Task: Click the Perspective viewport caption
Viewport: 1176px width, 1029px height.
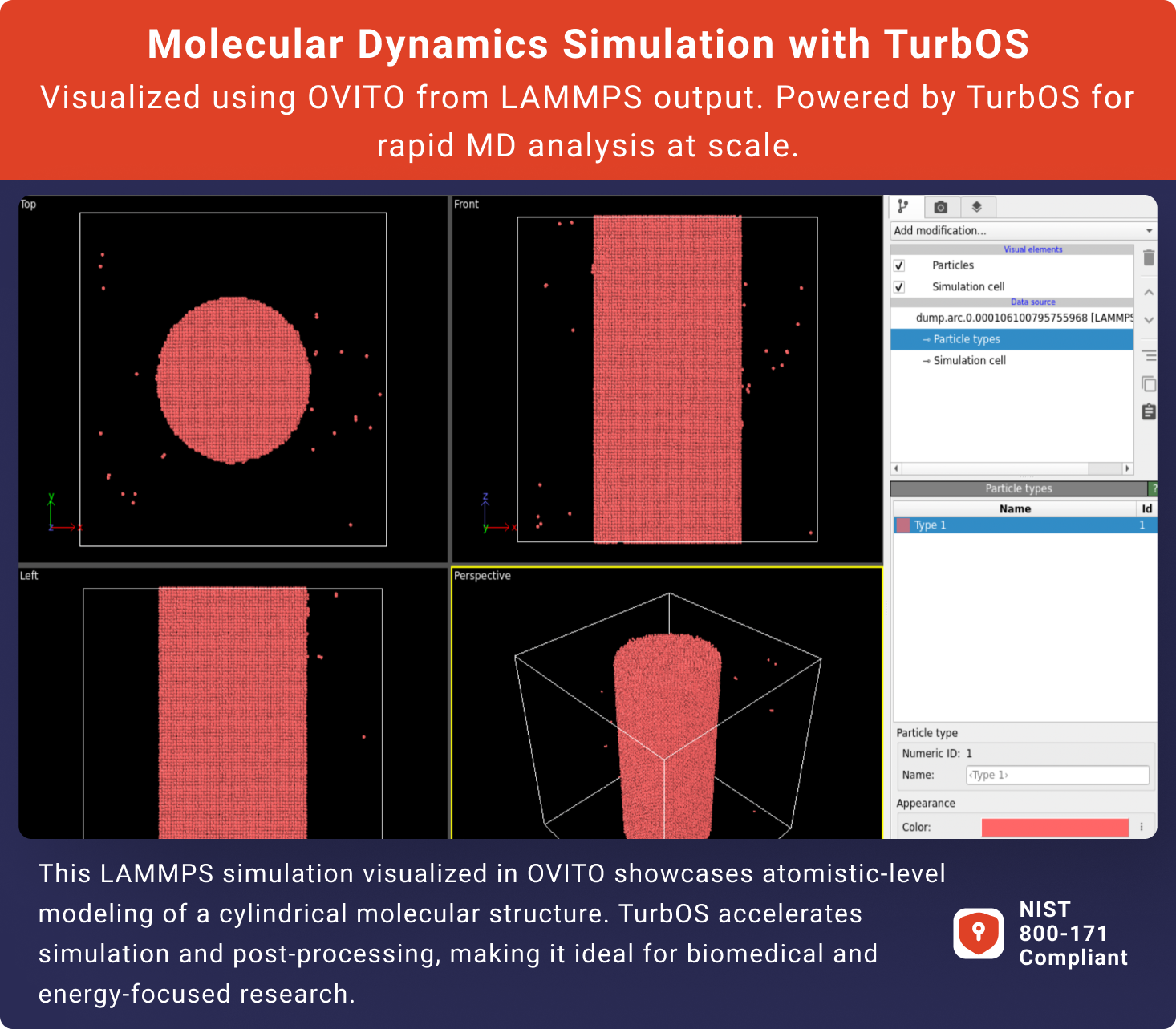Action: (482, 576)
